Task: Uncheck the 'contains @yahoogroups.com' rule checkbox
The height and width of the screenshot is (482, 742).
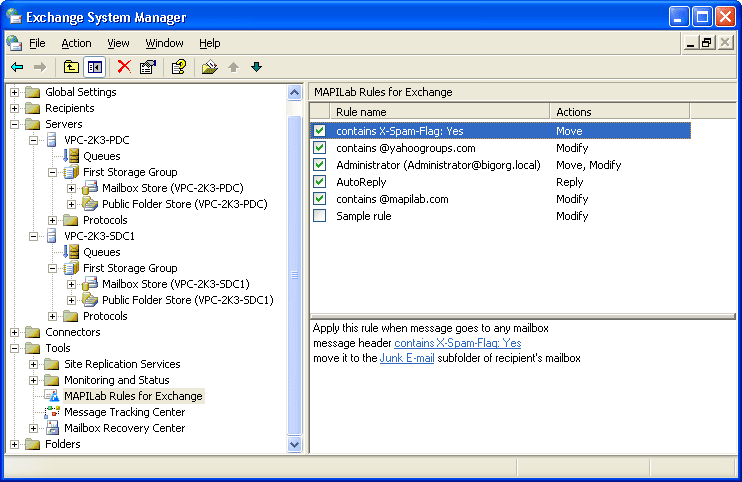Action: [x=320, y=148]
